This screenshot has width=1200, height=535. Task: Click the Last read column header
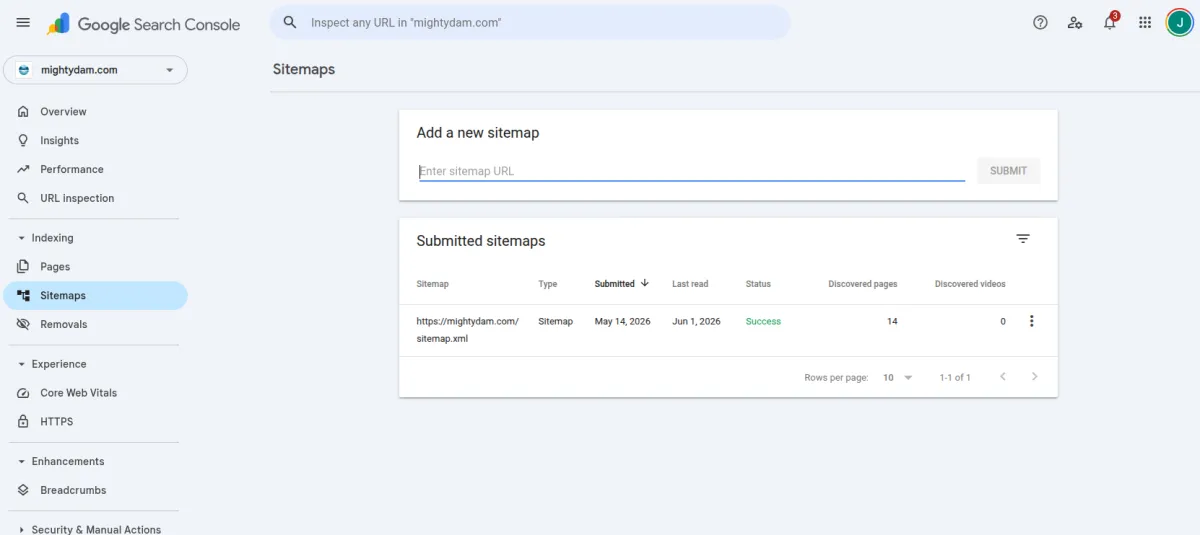click(690, 284)
